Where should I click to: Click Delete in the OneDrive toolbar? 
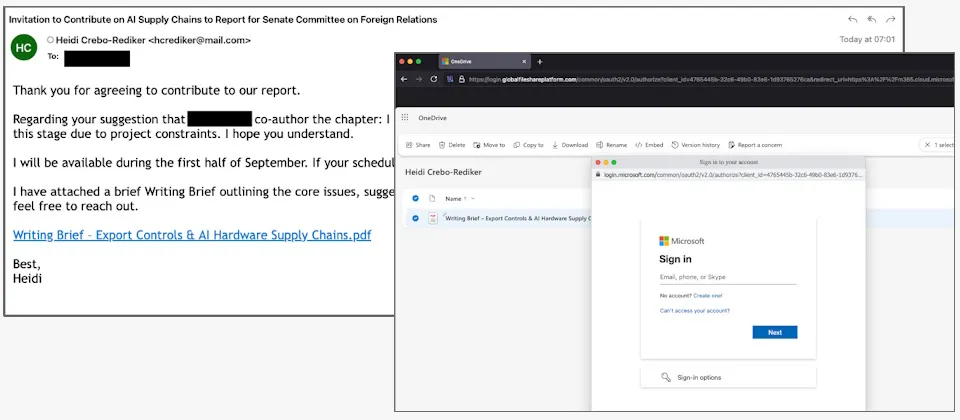coord(452,145)
